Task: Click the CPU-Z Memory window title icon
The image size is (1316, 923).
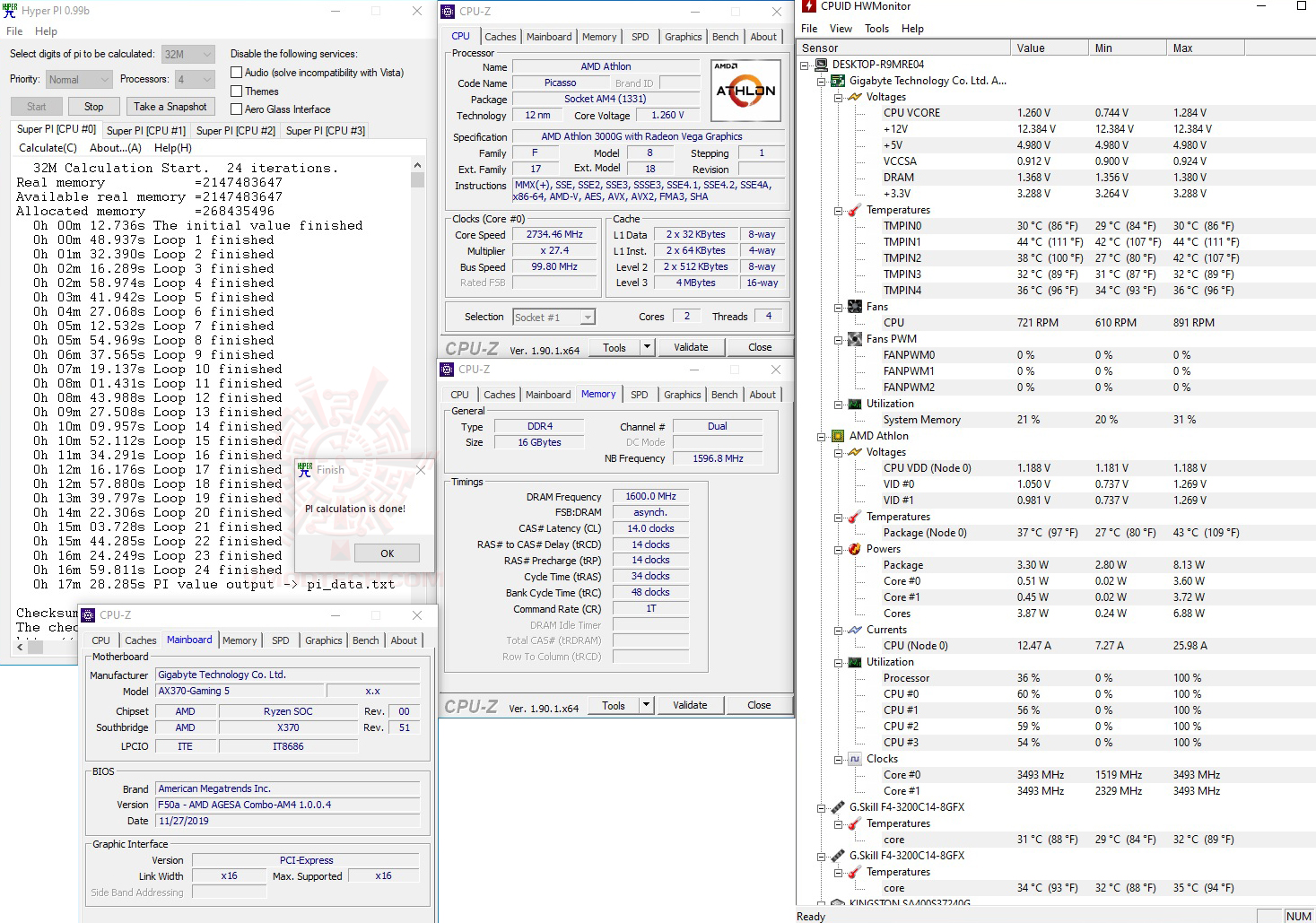Action: [447, 370]
